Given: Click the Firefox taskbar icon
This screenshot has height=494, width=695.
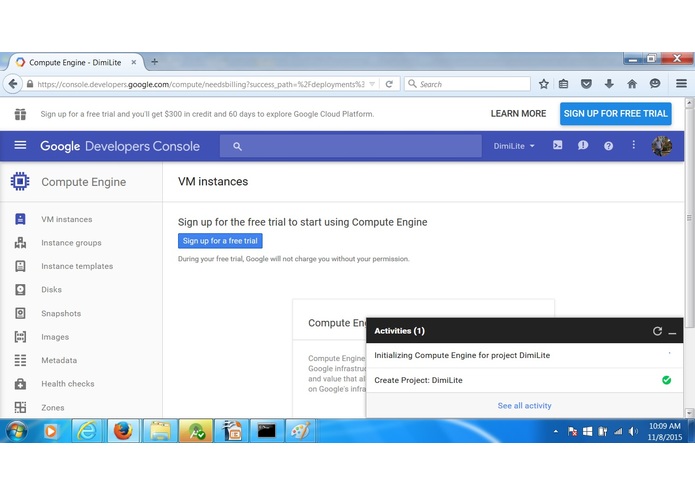Looking at the screenshot, I should coord(123,431).
